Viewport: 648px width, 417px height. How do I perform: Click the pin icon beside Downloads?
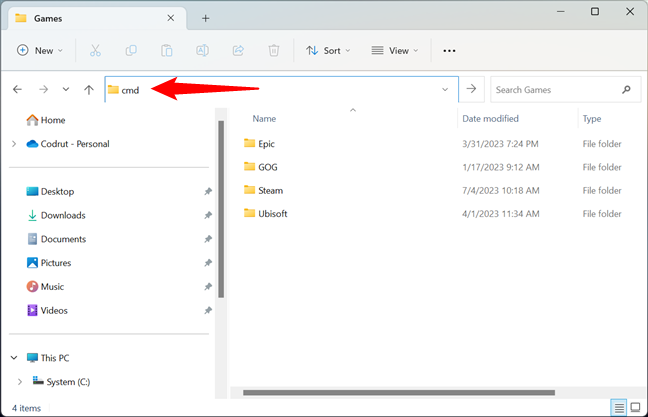point(208,215)
